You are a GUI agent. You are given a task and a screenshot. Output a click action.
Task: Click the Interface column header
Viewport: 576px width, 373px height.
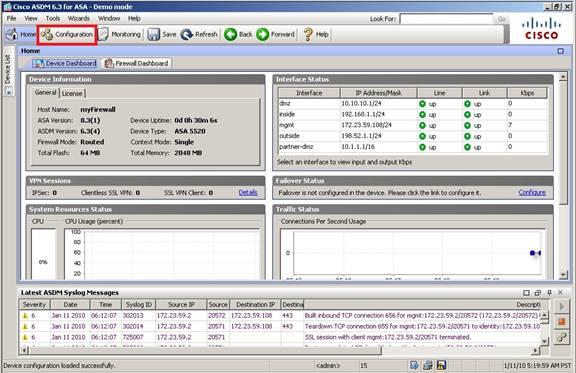click(x=309, y=93)
